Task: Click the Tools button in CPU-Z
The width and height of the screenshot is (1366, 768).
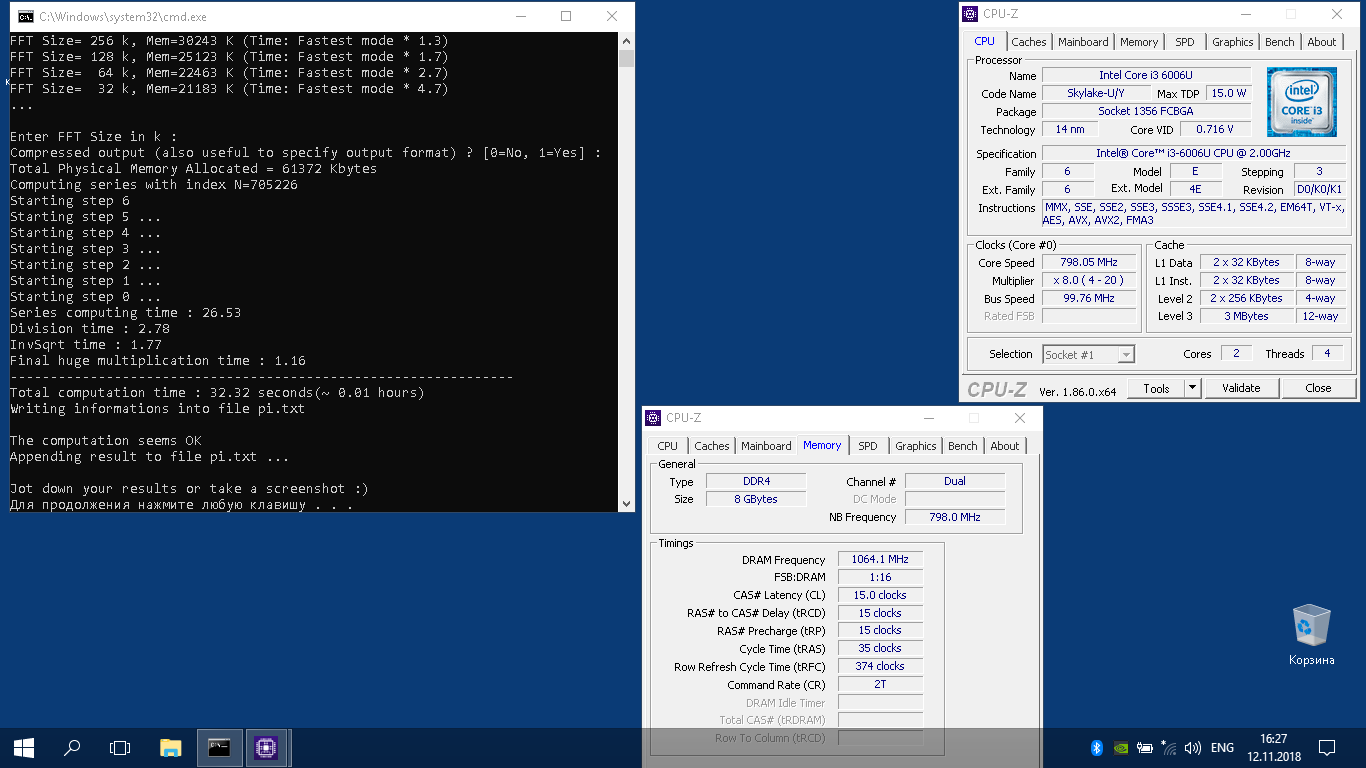Action: tap(1156, 388)
